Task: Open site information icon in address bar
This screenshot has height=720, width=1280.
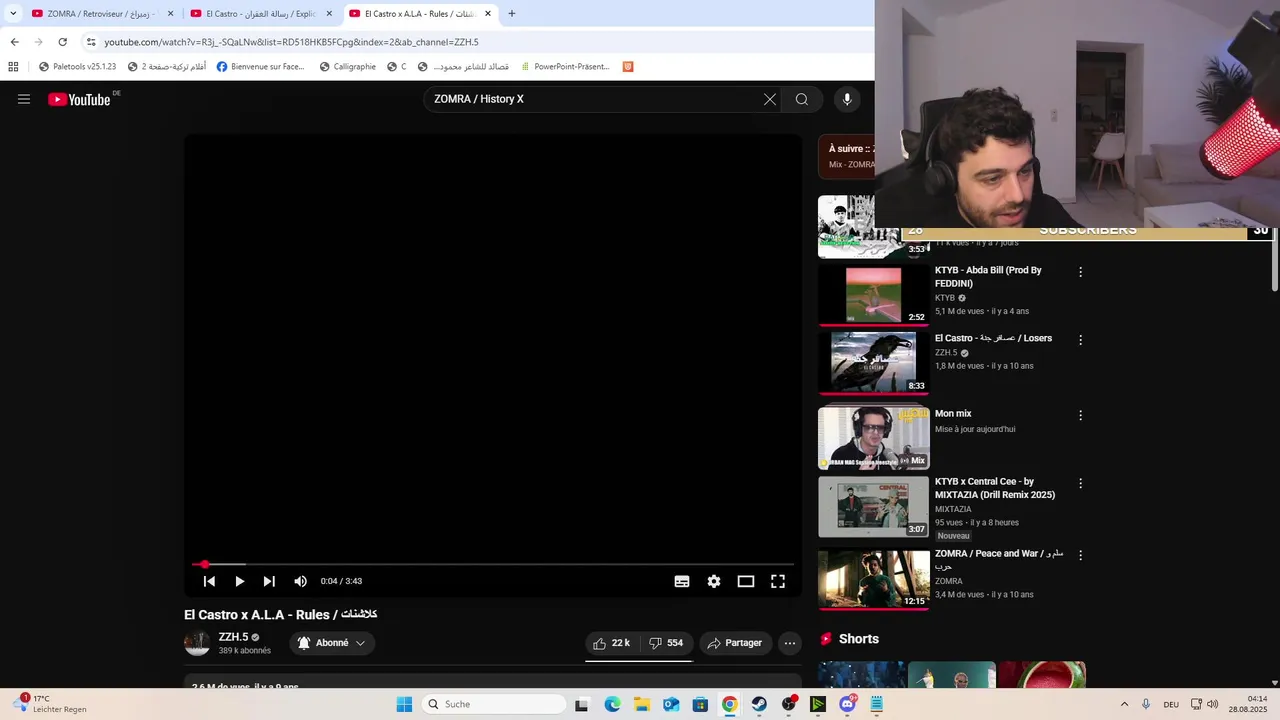Action: [91, 42]
